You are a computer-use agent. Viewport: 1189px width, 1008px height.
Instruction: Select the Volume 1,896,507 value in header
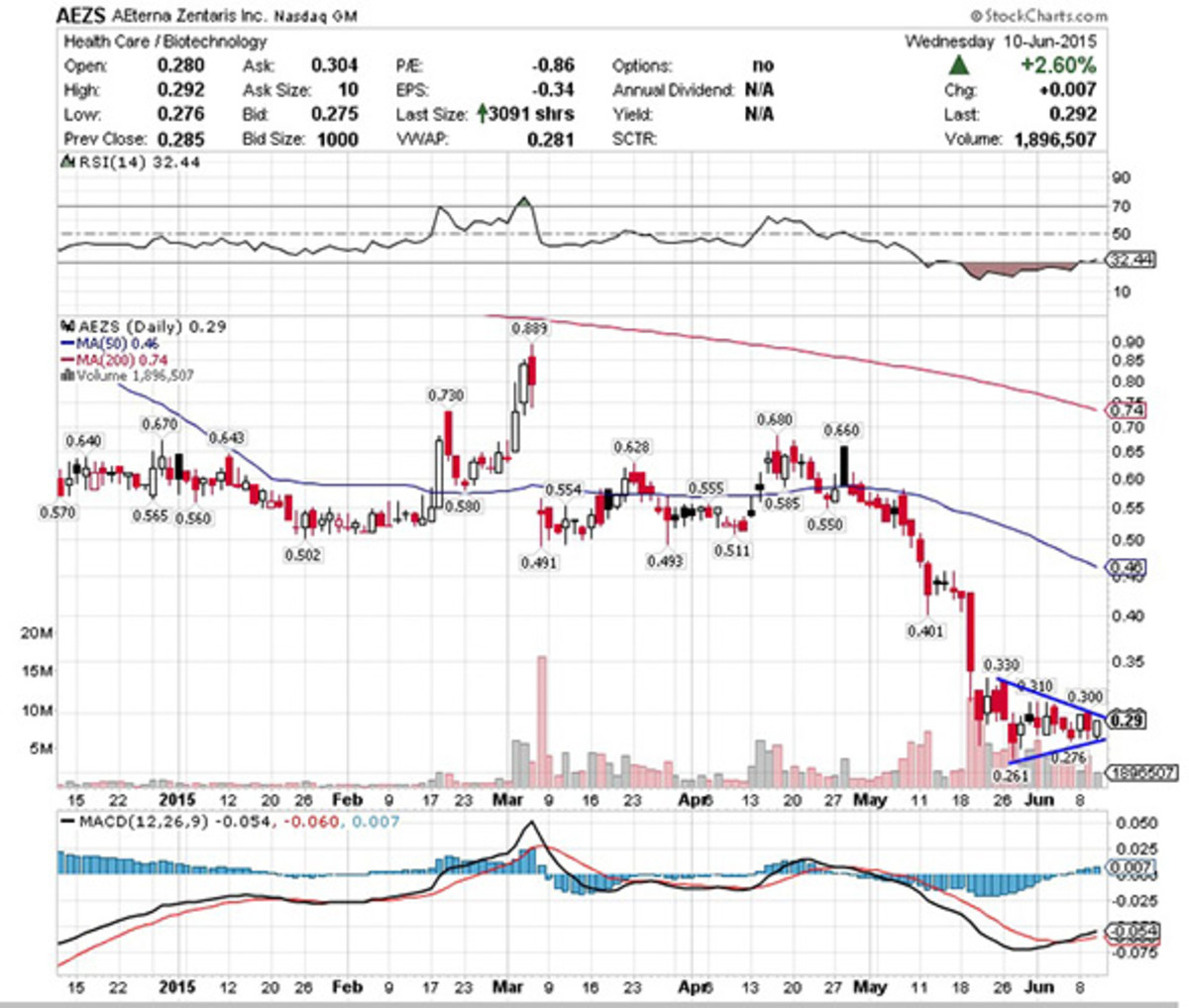coord(1054,139)
